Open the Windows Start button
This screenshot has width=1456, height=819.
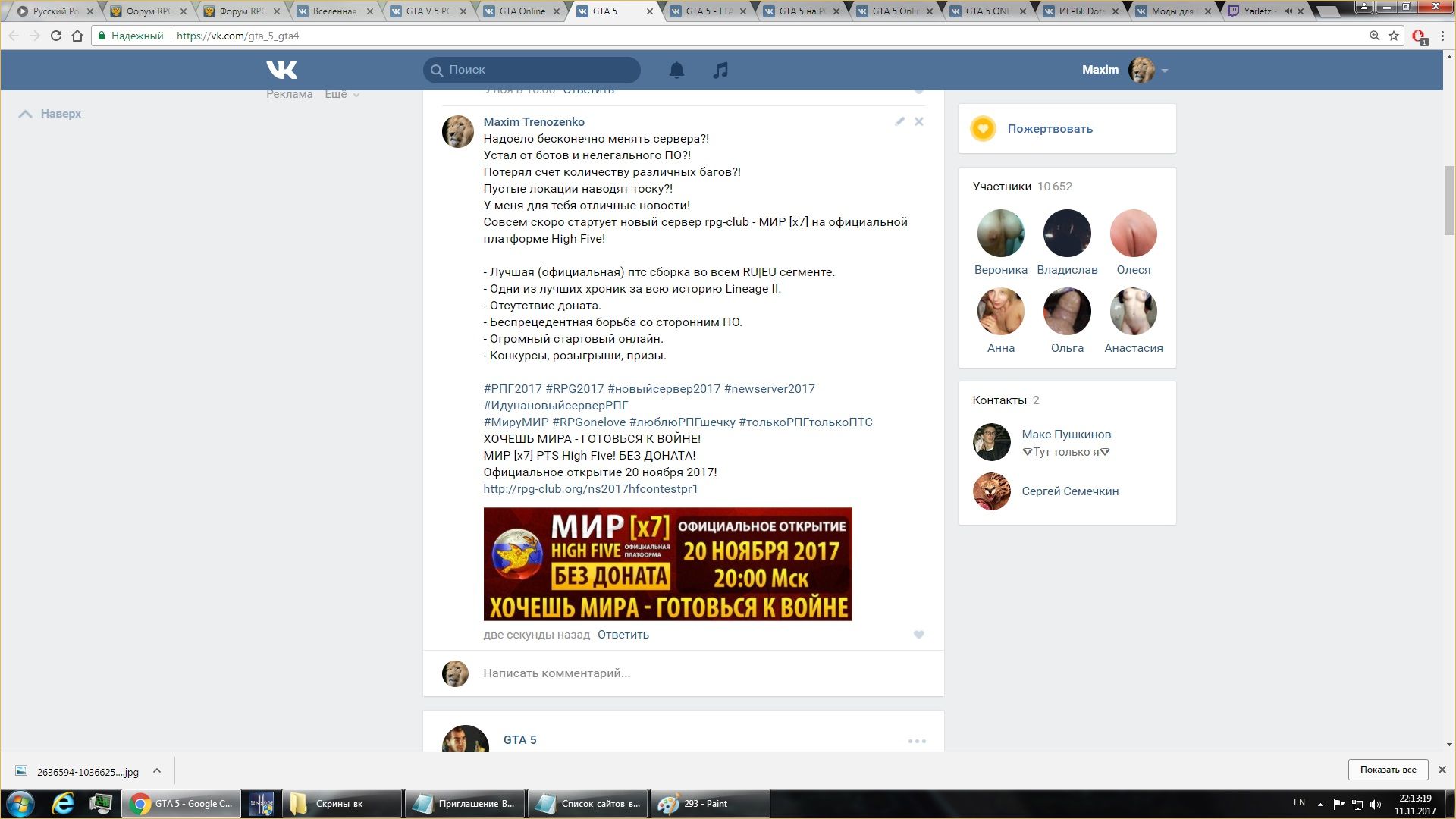click(20, 804)
